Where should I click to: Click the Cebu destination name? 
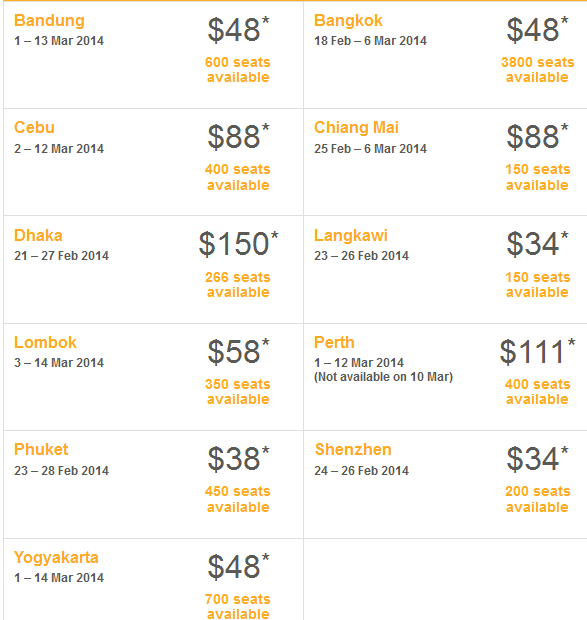point(34,128)
